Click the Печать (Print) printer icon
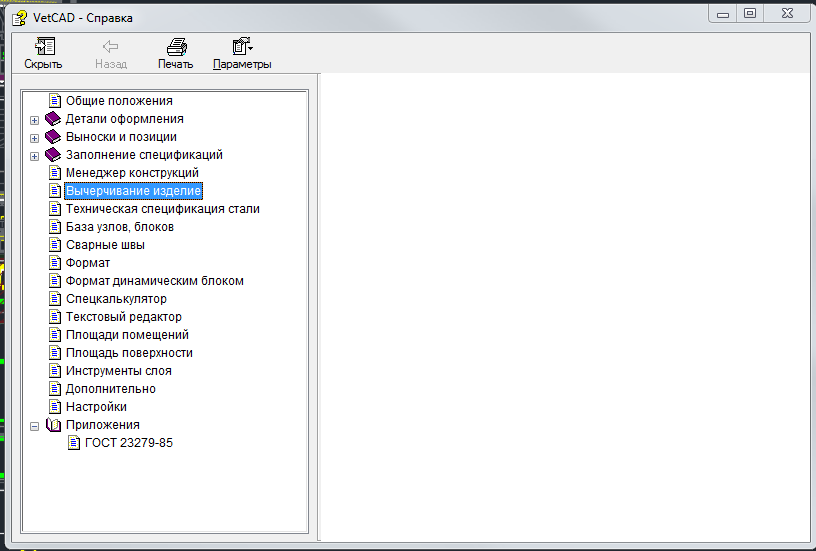Image resolution: width=816 pixels, height=551 pixels. pos(176,47)
